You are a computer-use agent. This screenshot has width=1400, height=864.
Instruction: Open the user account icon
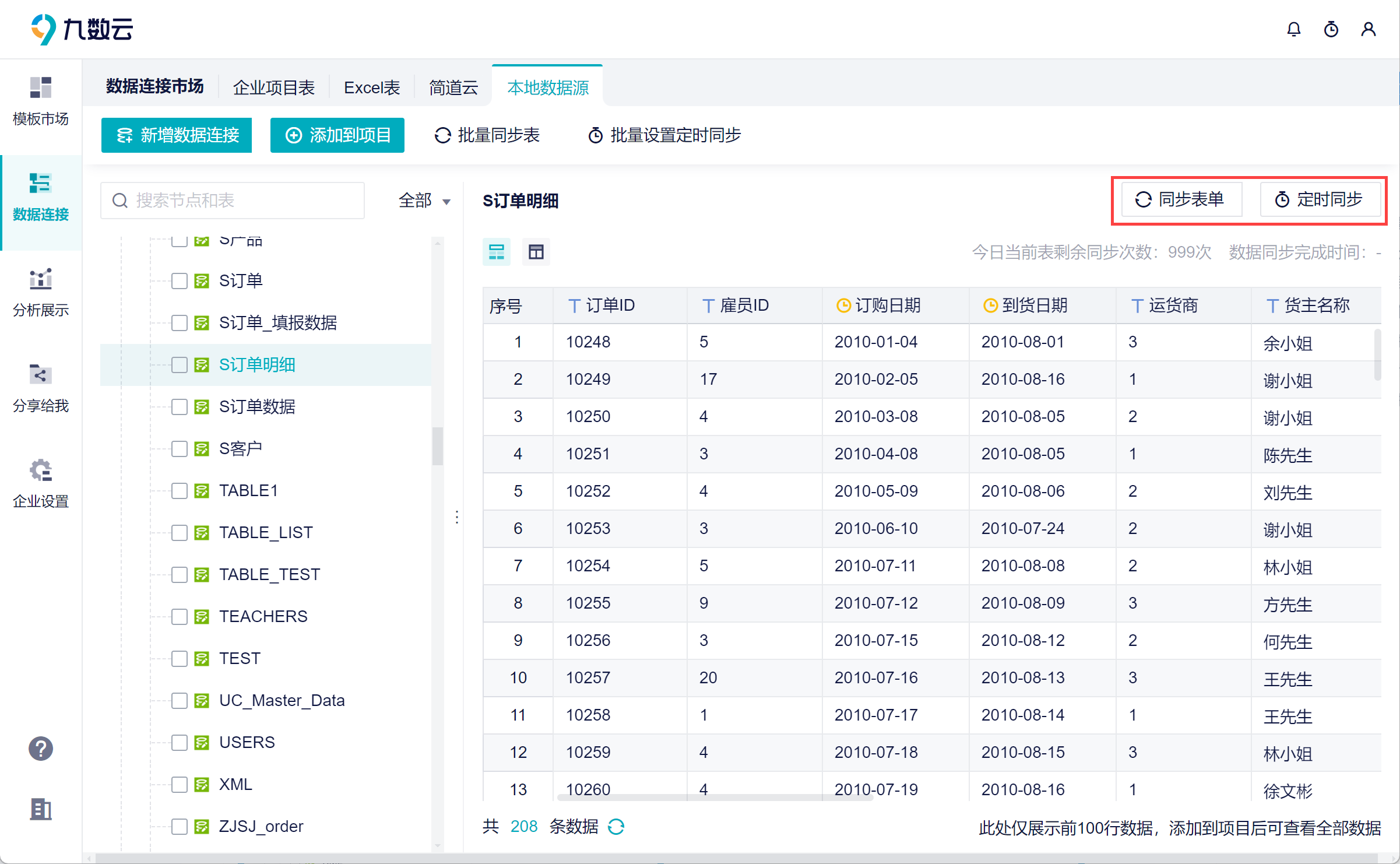click(1369, 29)
